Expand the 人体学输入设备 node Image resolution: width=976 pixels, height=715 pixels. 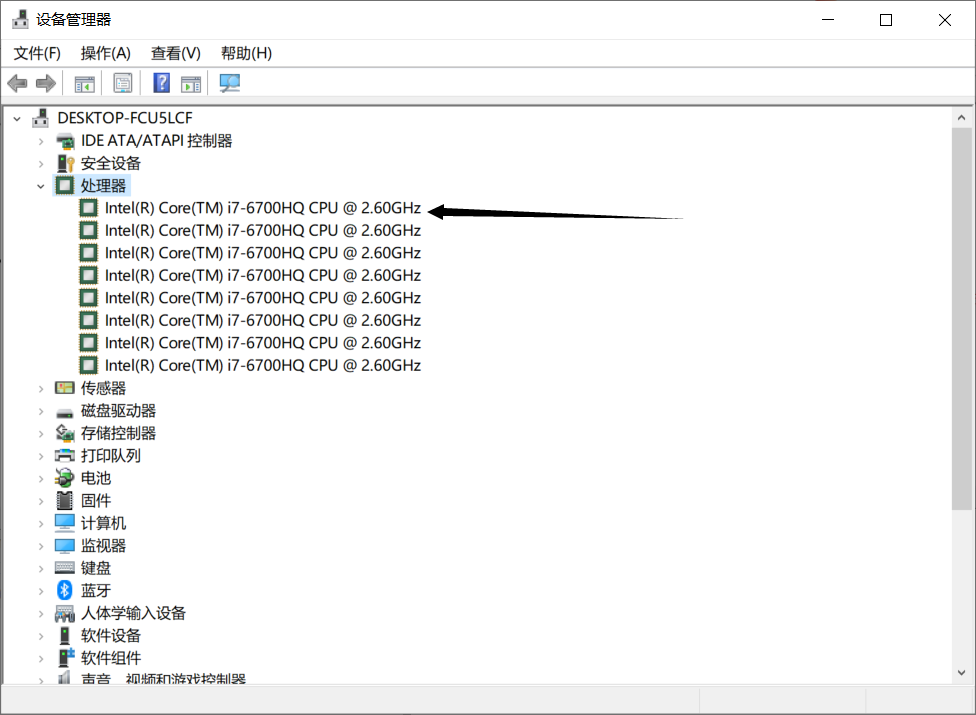pyautogui.click(x=41, y=614)
